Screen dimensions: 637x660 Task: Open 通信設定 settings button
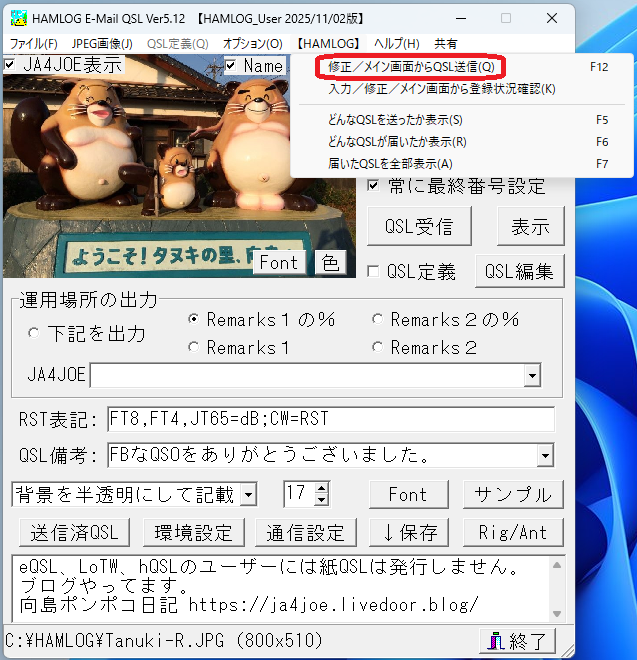point(306,532)
